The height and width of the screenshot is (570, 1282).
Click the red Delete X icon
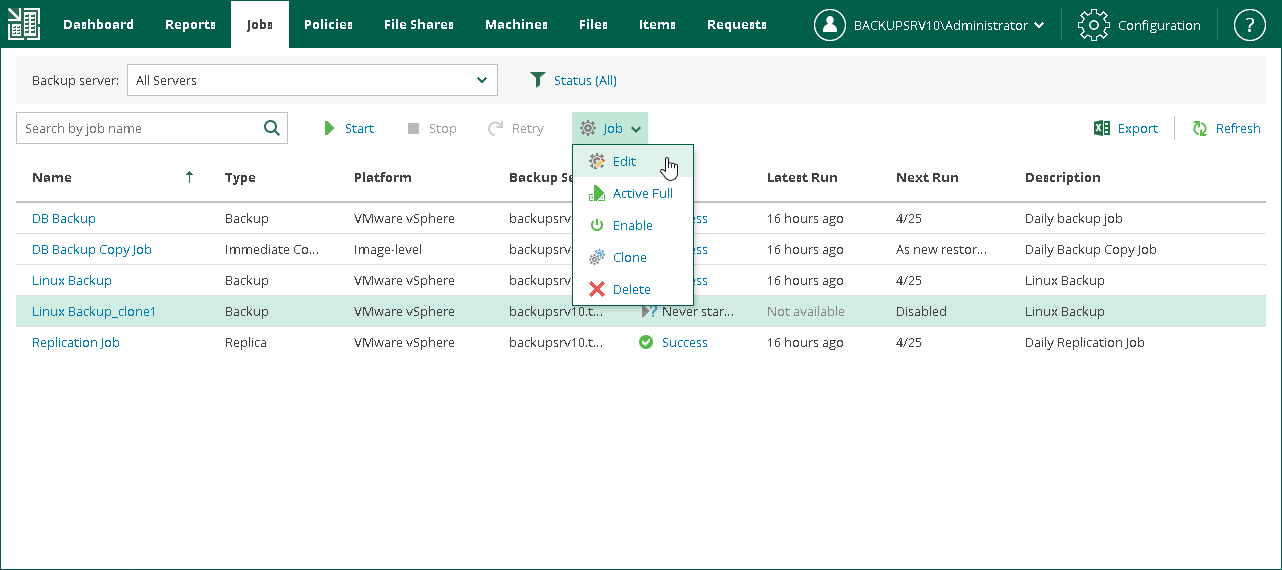[x=597, y=289]
